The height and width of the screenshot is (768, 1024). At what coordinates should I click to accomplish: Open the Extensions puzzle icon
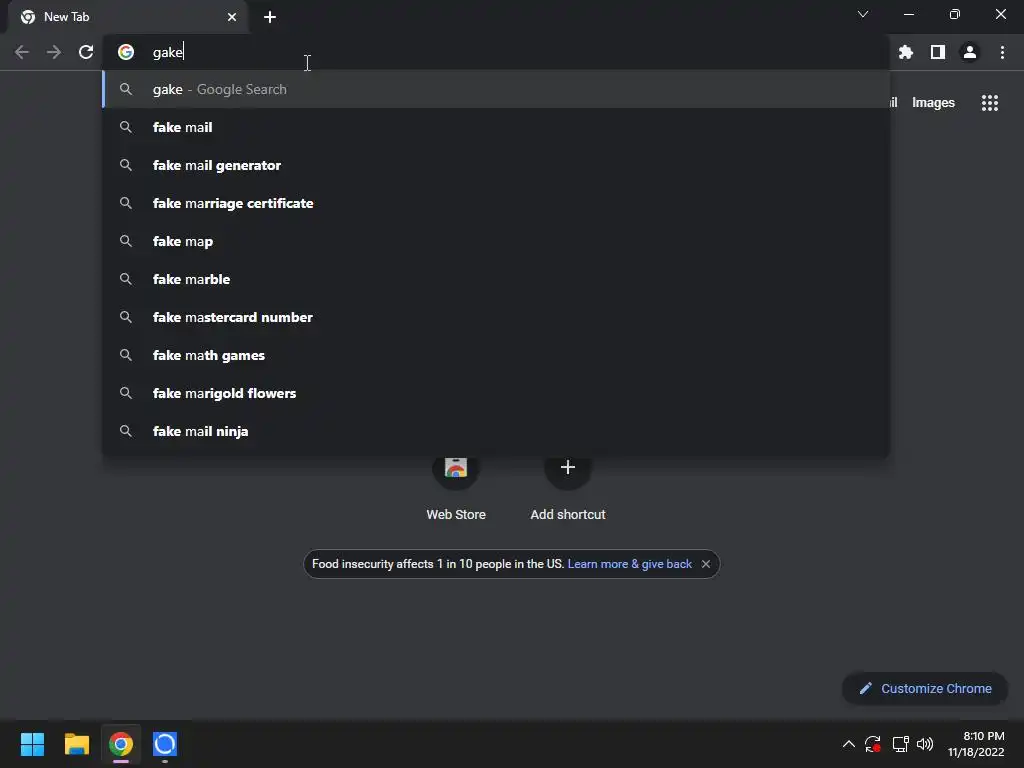[x=906, y=52]
